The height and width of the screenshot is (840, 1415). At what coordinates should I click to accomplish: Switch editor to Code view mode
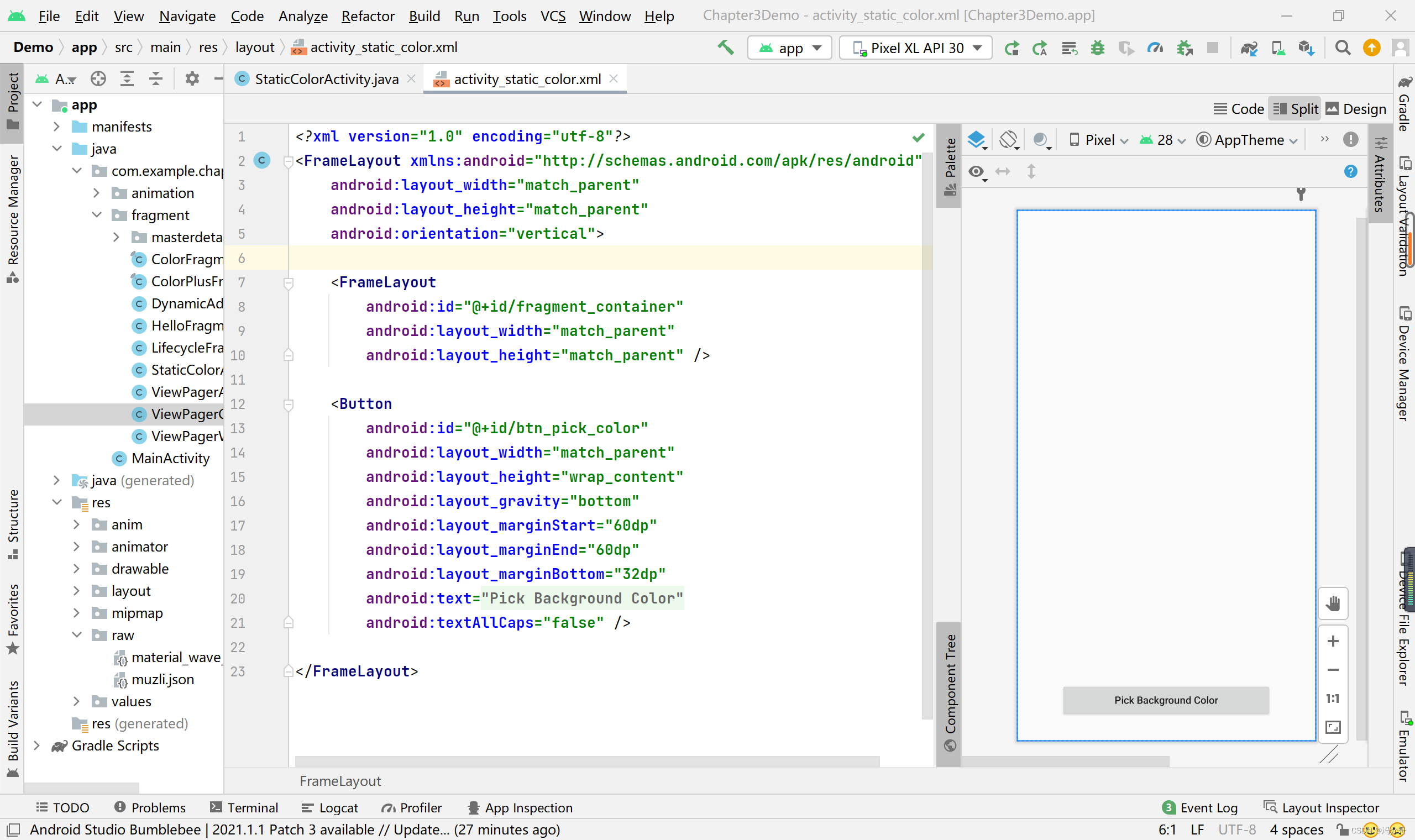[1239, 109]
